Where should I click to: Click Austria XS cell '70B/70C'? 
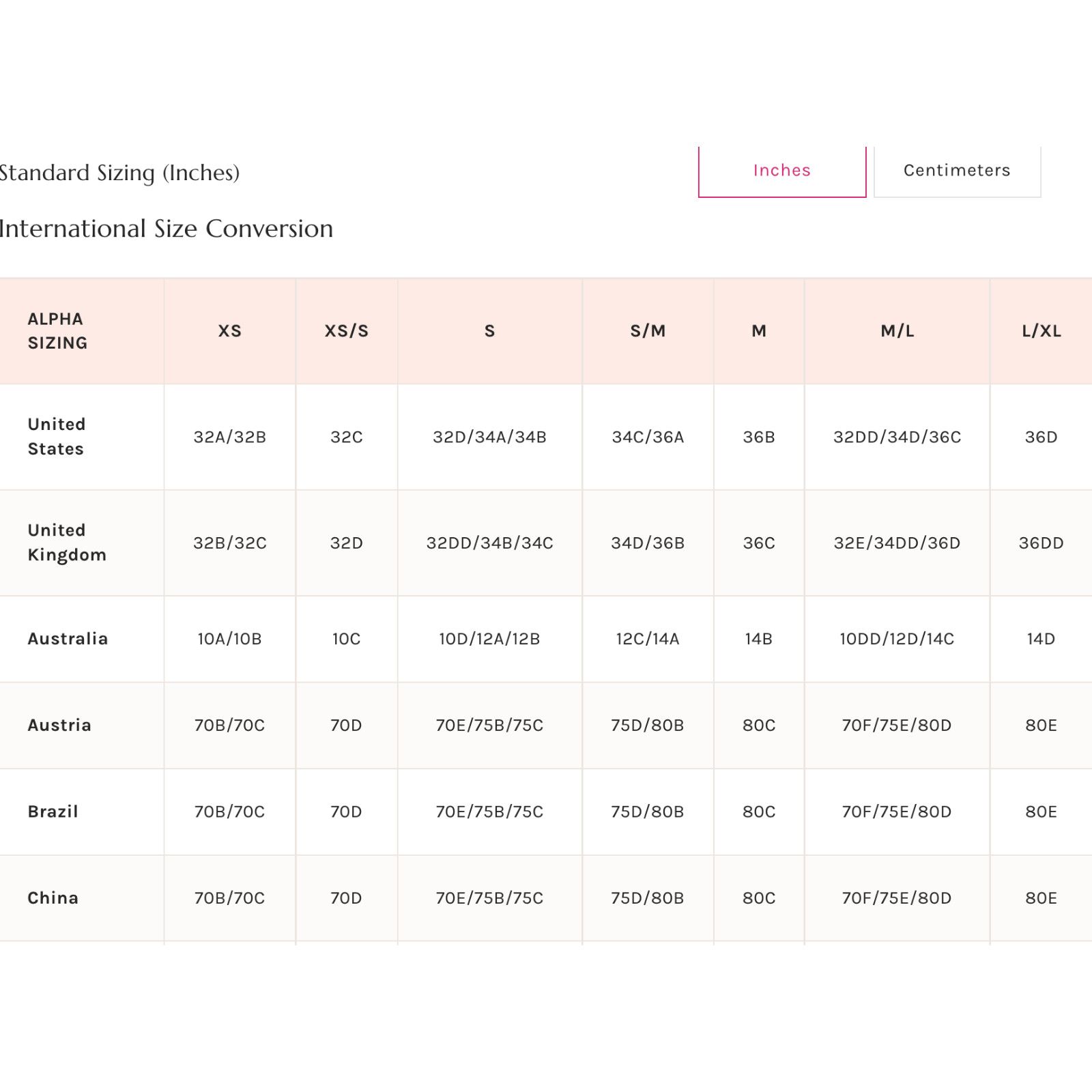click(x=230, y=725)
